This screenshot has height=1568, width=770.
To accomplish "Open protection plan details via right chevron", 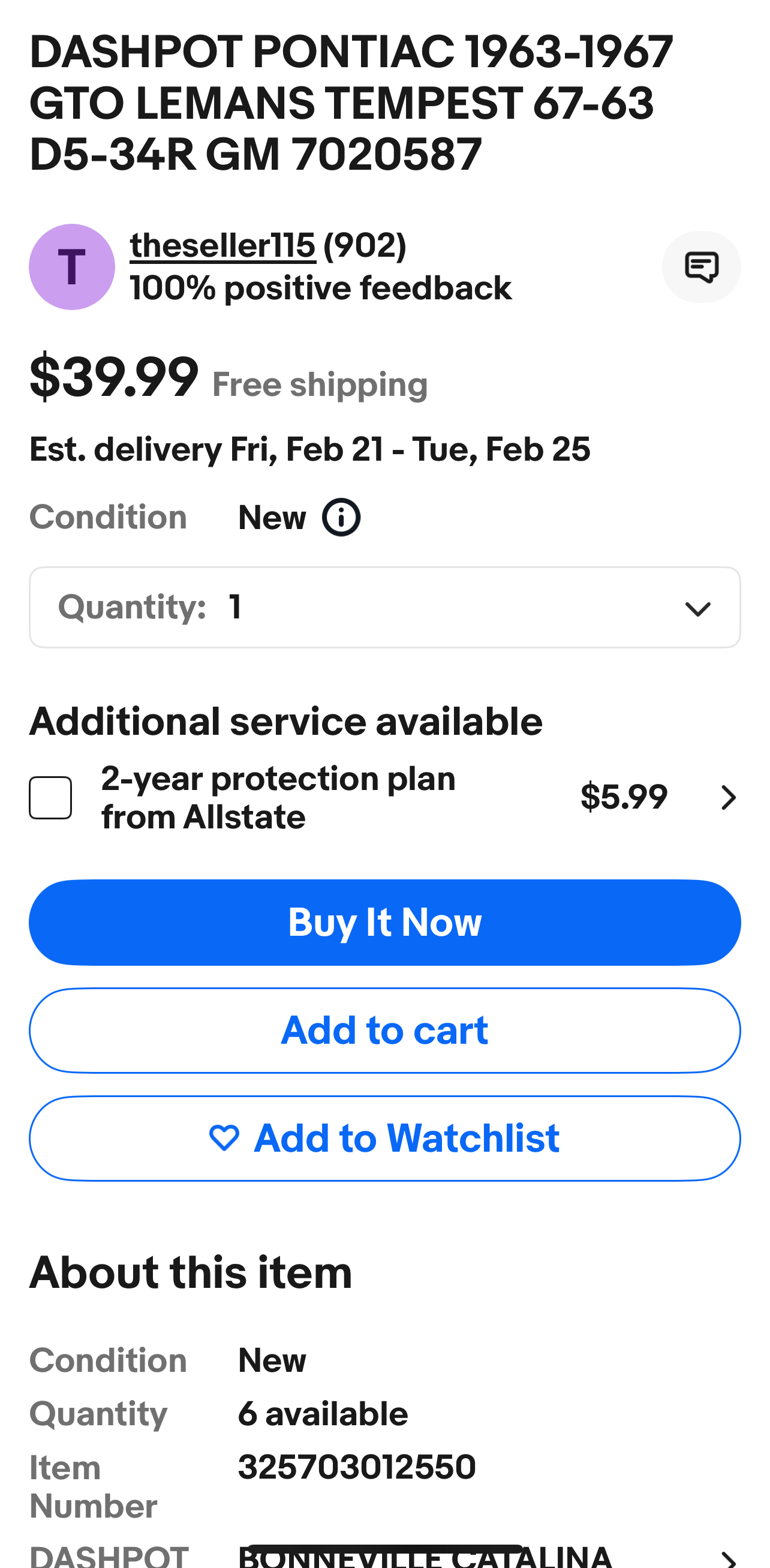I will (728, 797).
